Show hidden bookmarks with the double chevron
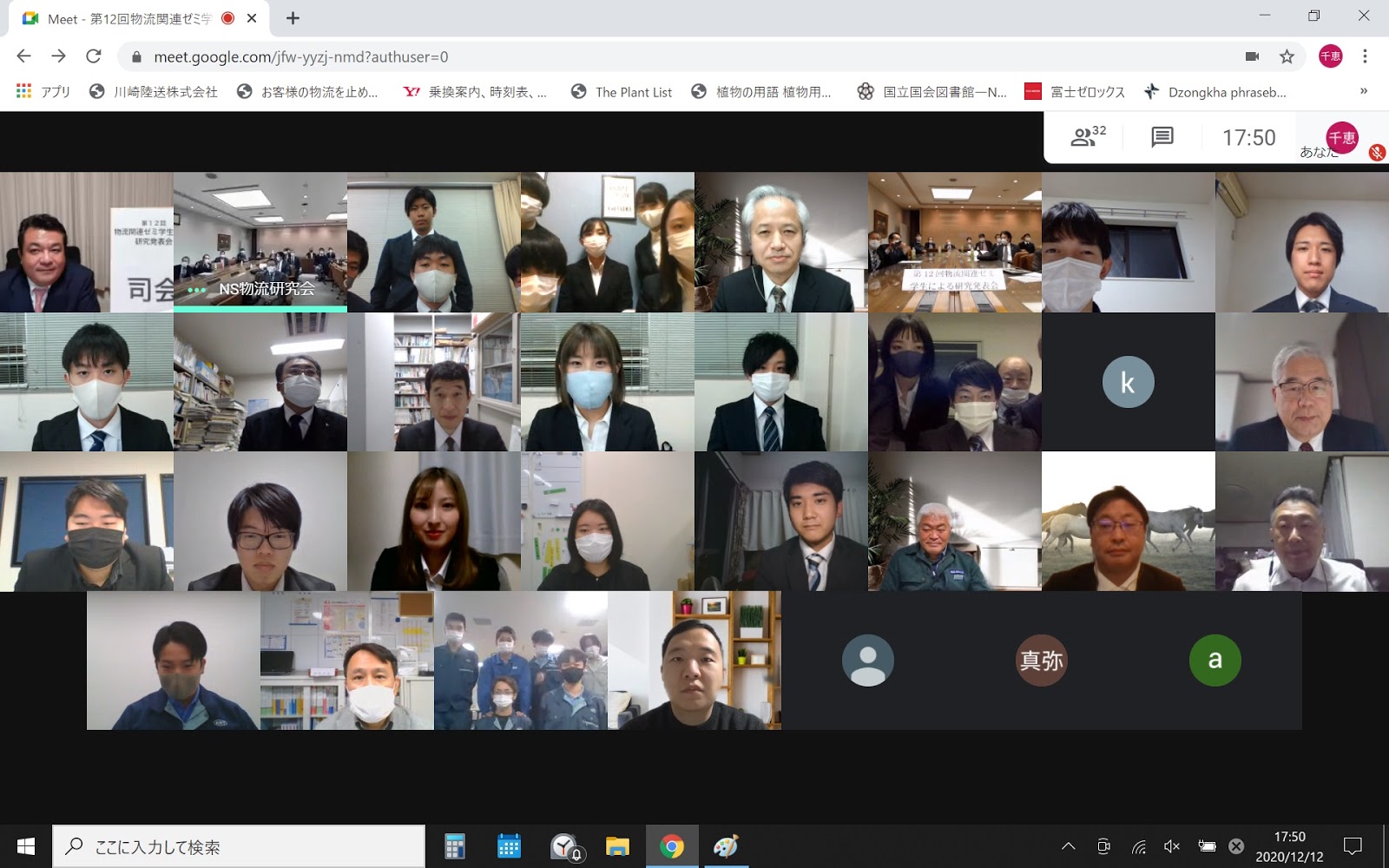The width and height of the screenshot is (1389, 868). tap(1364, 91)
